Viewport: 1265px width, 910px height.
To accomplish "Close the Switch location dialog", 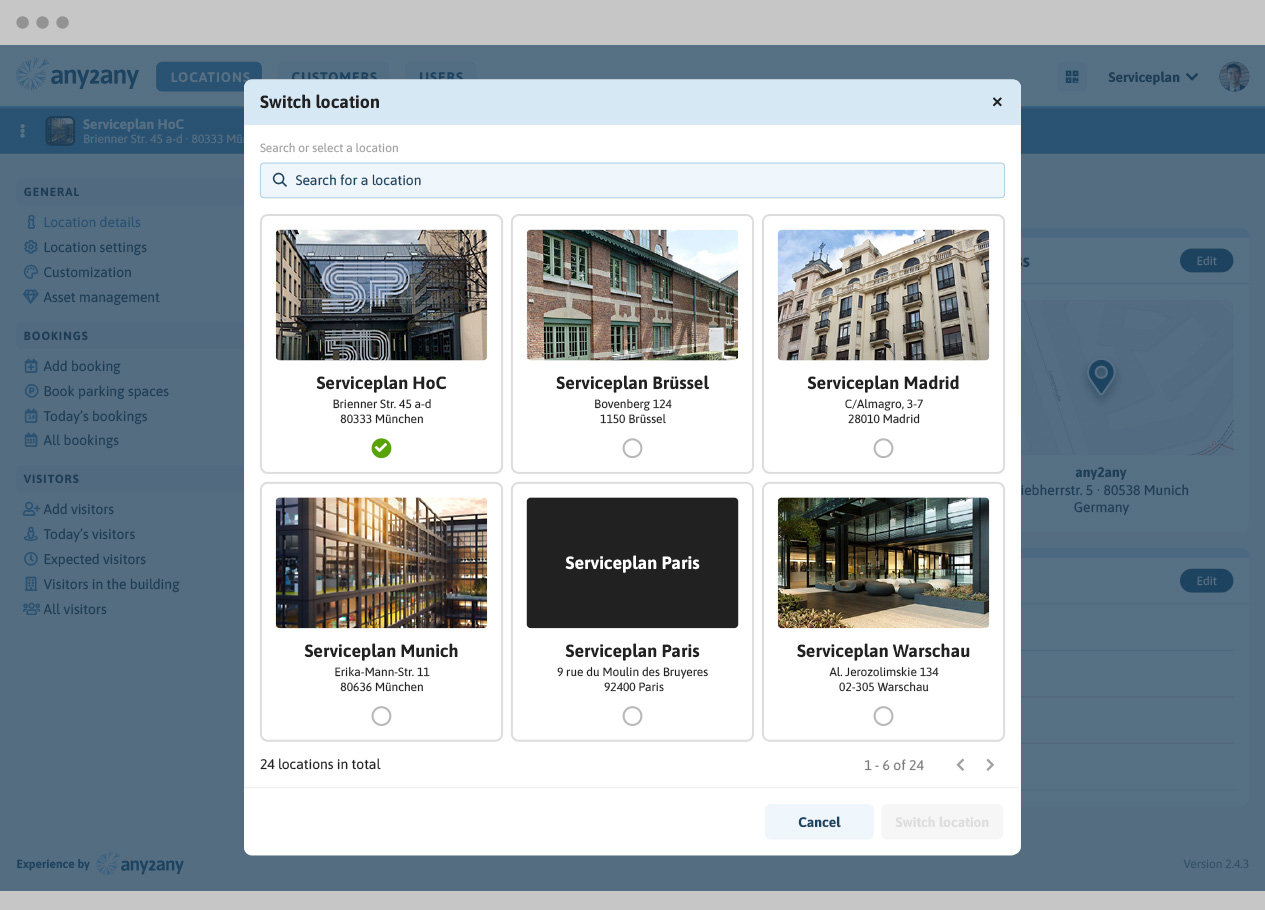I will [996, 102].
